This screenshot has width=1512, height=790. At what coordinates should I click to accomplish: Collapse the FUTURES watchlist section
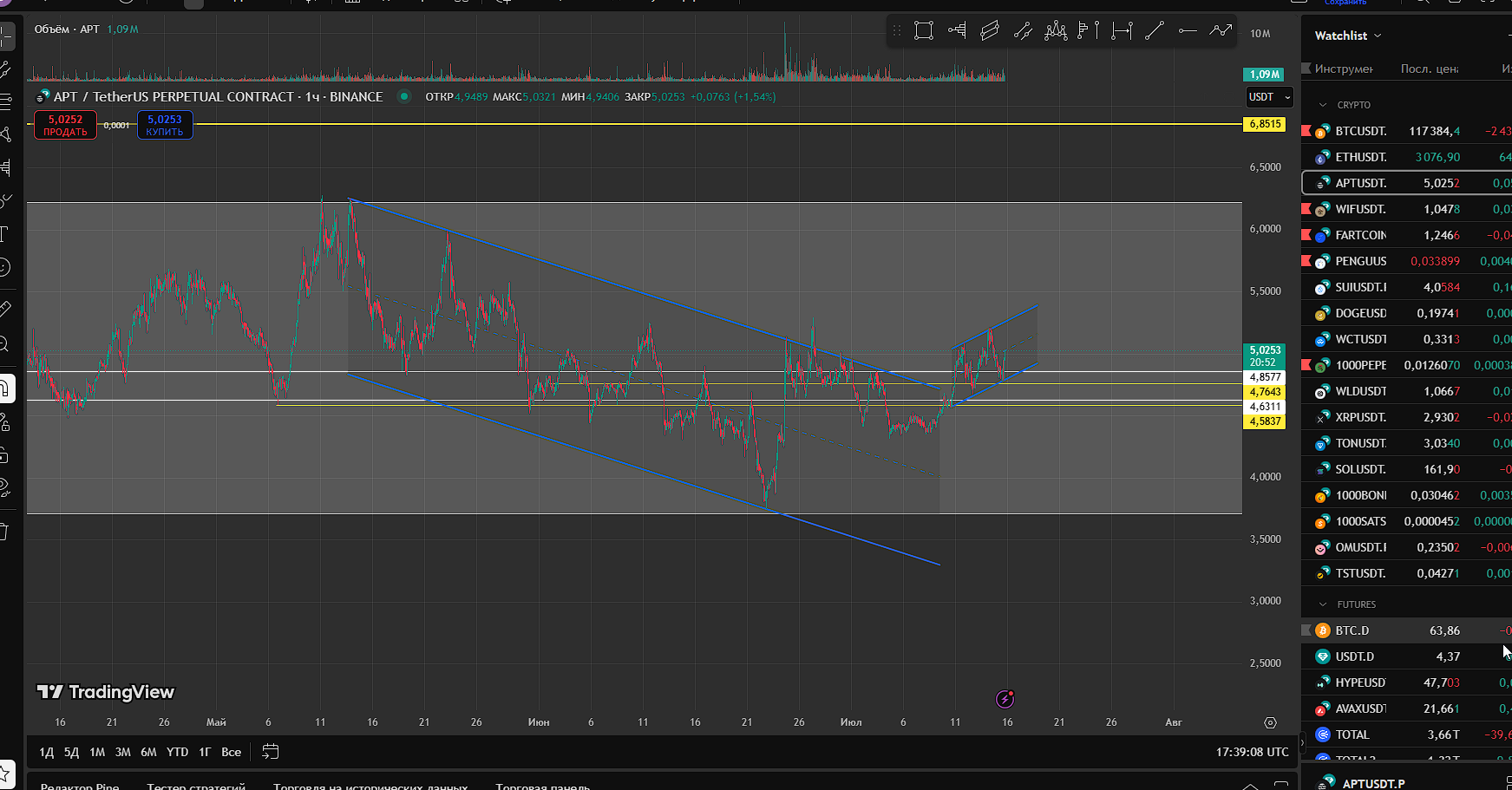coord(1323,604)
